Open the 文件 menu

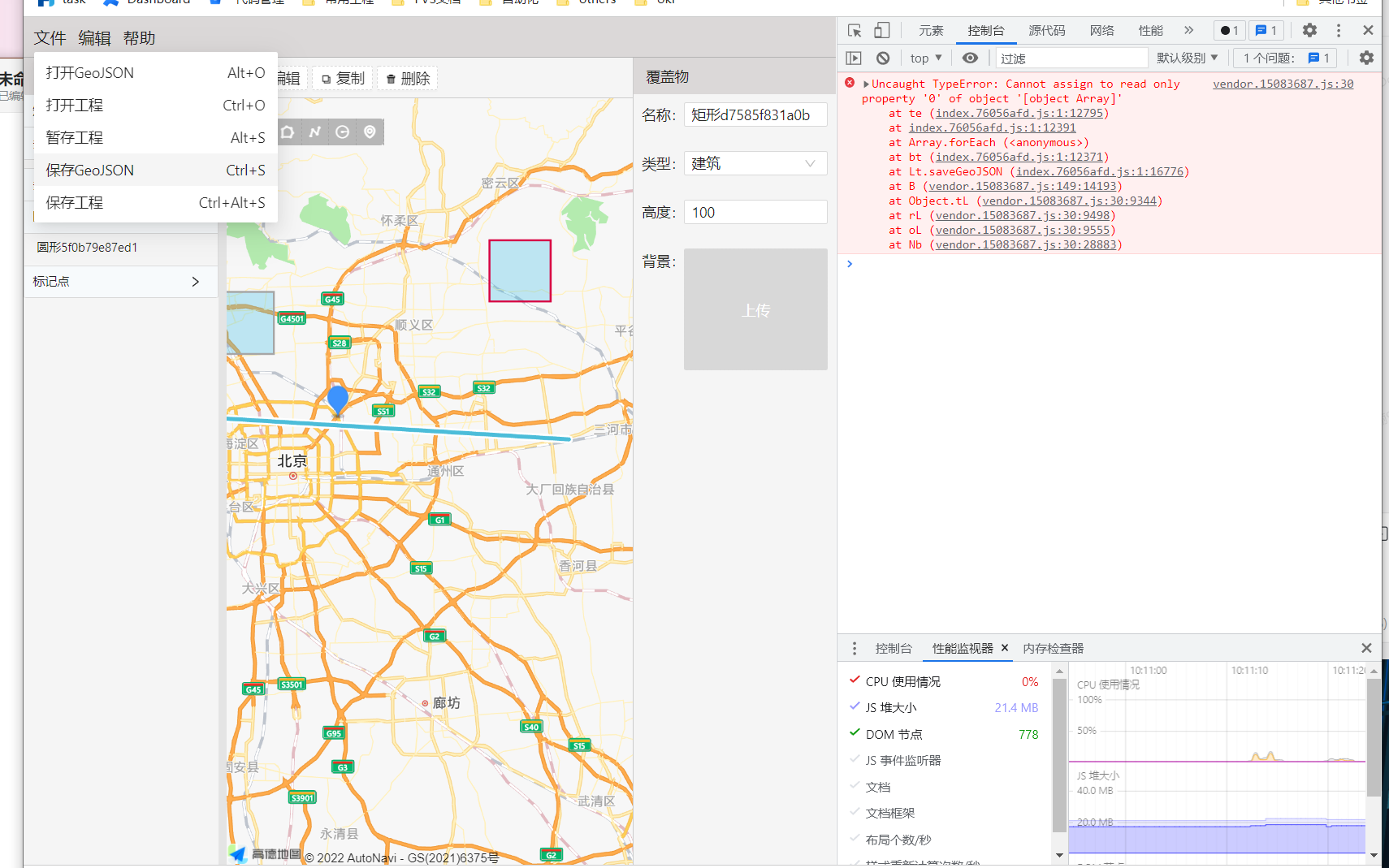pos(50,37)
